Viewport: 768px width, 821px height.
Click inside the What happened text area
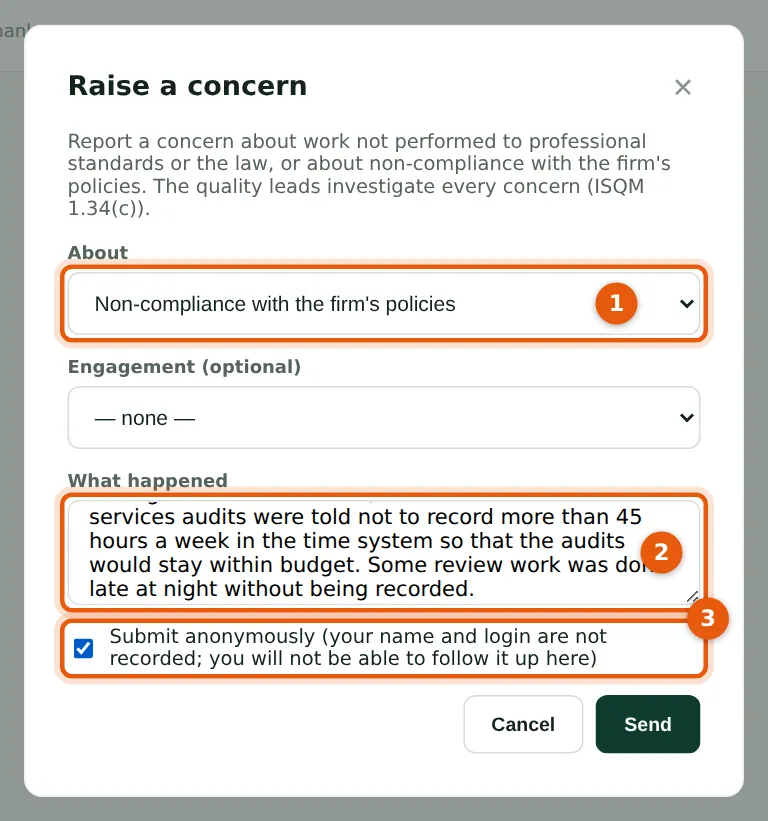point(384,553)
